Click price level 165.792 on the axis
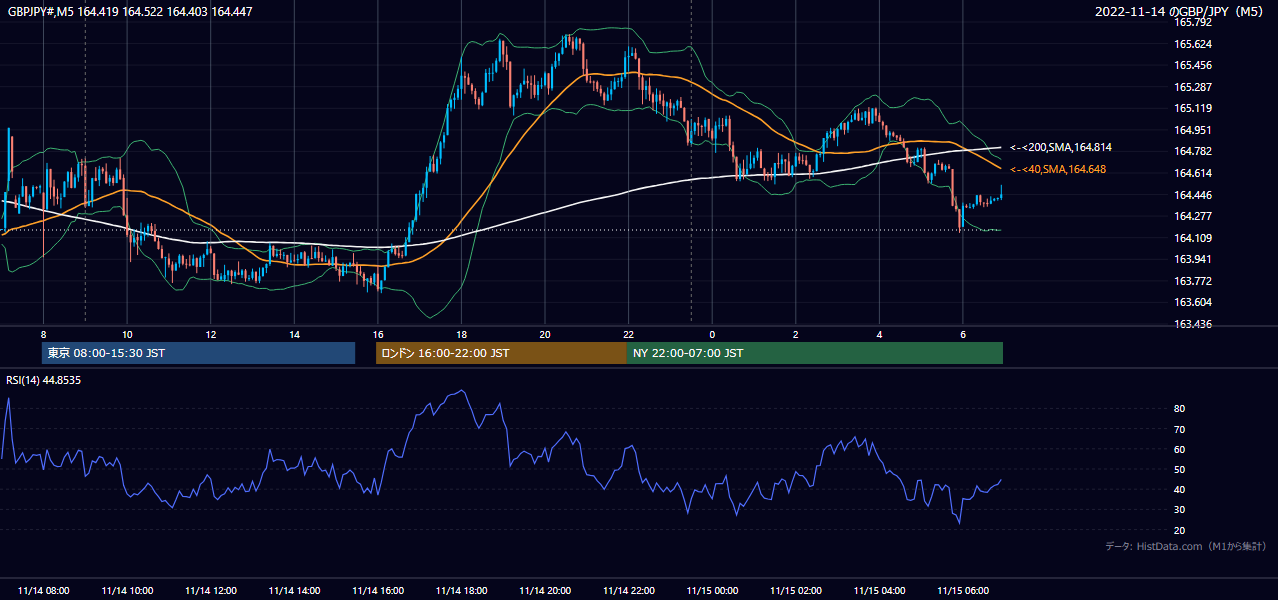 pos(1193,22)
